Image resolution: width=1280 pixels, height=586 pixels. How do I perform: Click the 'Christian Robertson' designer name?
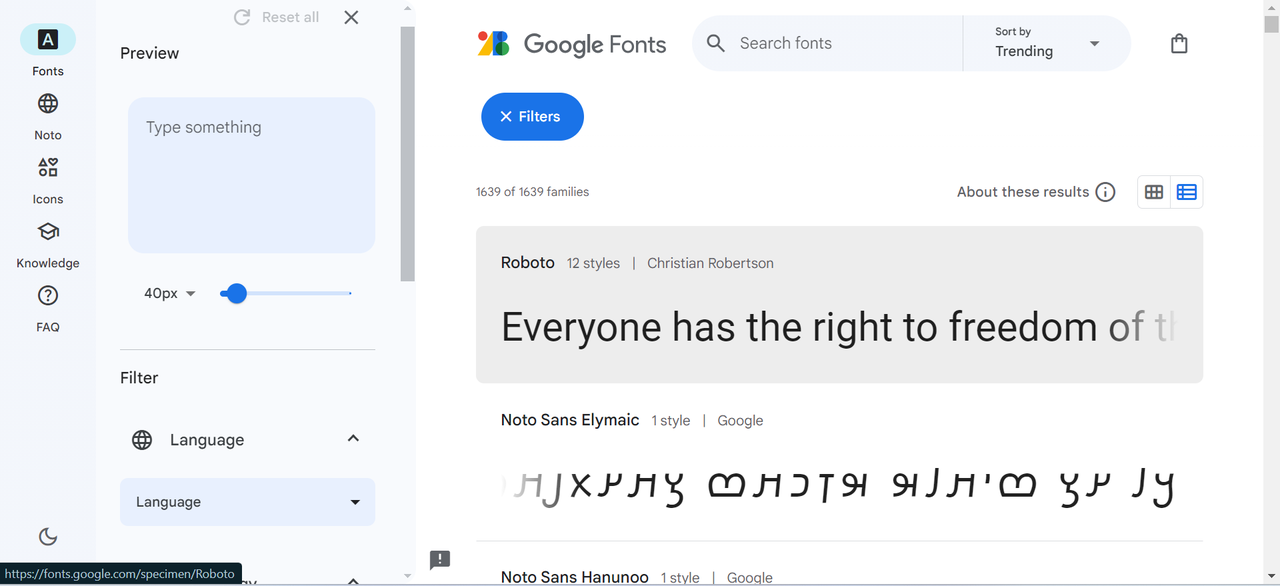click(710, 263)
